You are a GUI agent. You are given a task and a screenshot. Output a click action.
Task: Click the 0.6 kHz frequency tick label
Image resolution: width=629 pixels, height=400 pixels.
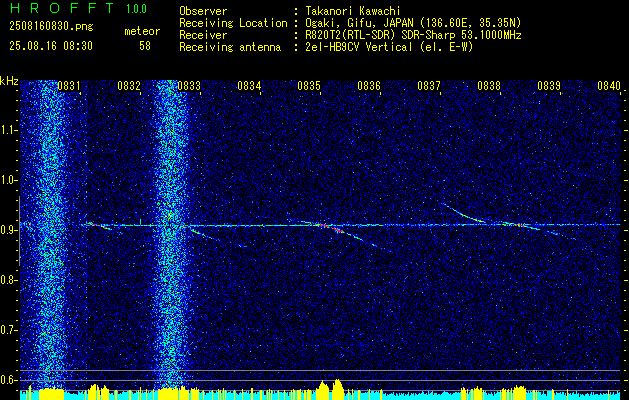(x=8, y=380)
